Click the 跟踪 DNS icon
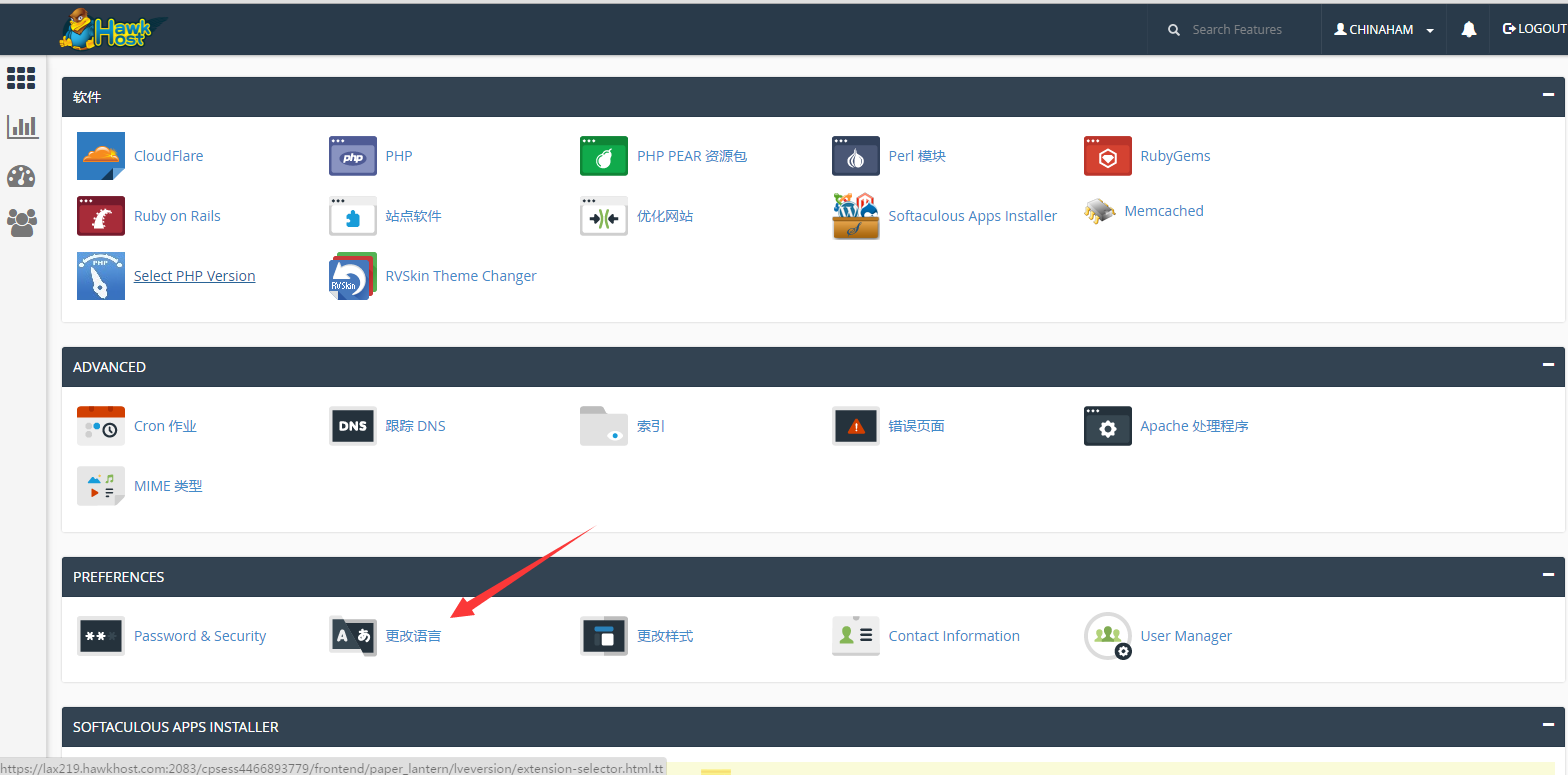Image resolution: width=1568 pixels, height=775 pixels. (353, 426)
